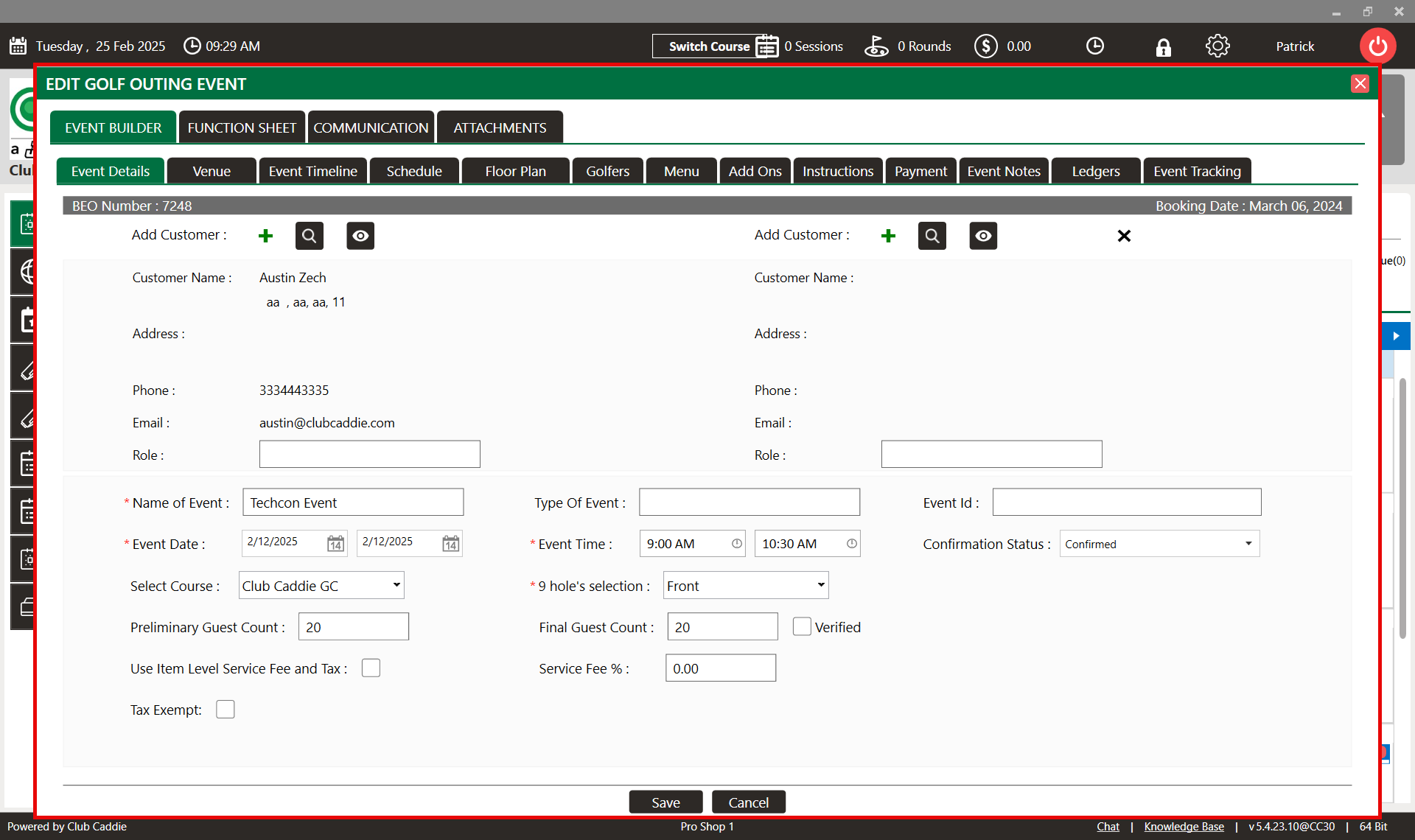Click the lock icon in top bar

pyautogui.click(x=1163, y=47)
